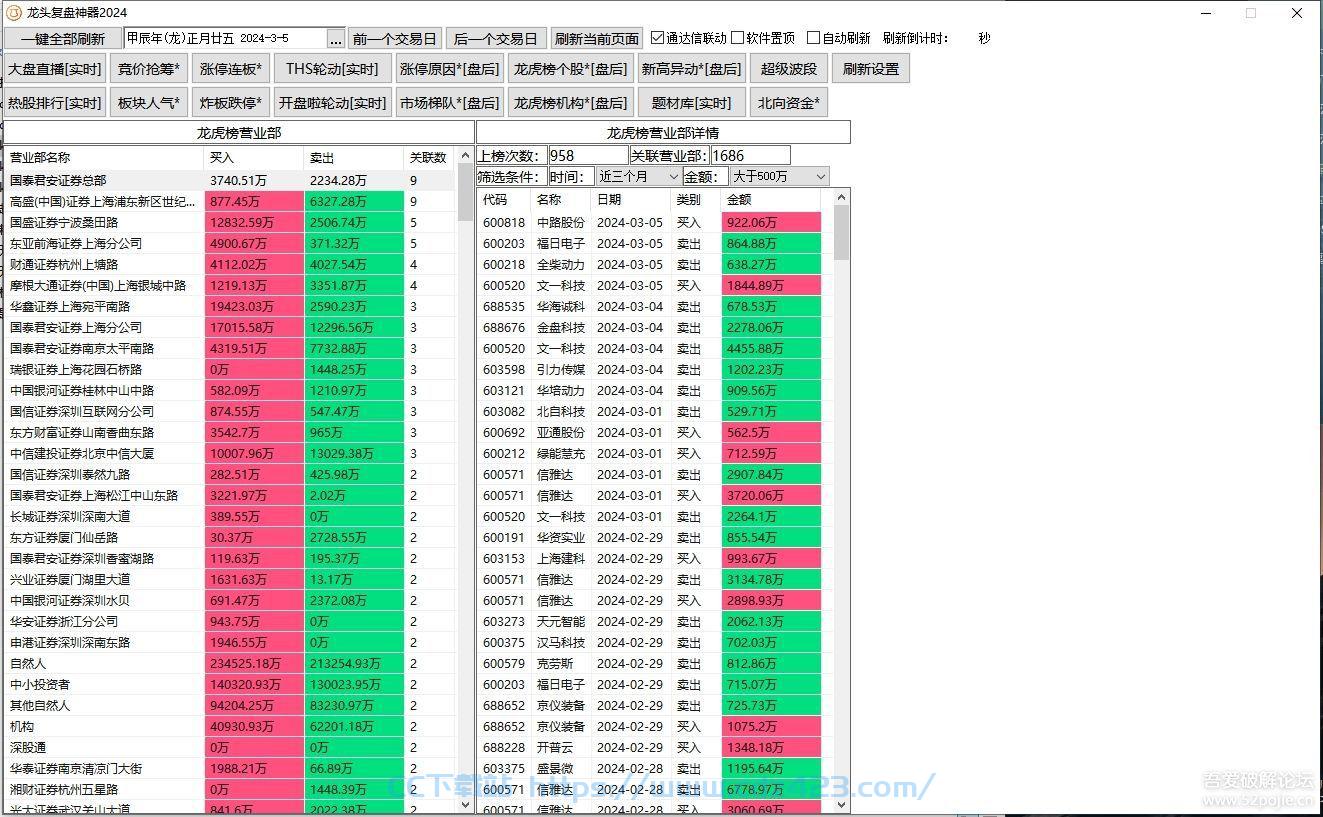Viewport: 1323px width, 817px height.
Task: Click the app icon in title bar
Action: tap(14, 13)
